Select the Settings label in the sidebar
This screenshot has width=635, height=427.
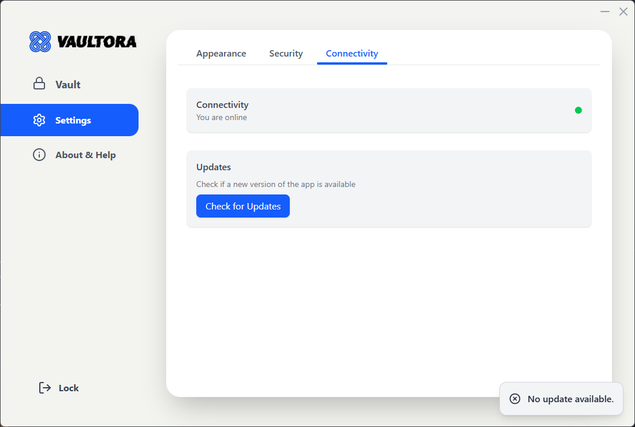point(73,121)
